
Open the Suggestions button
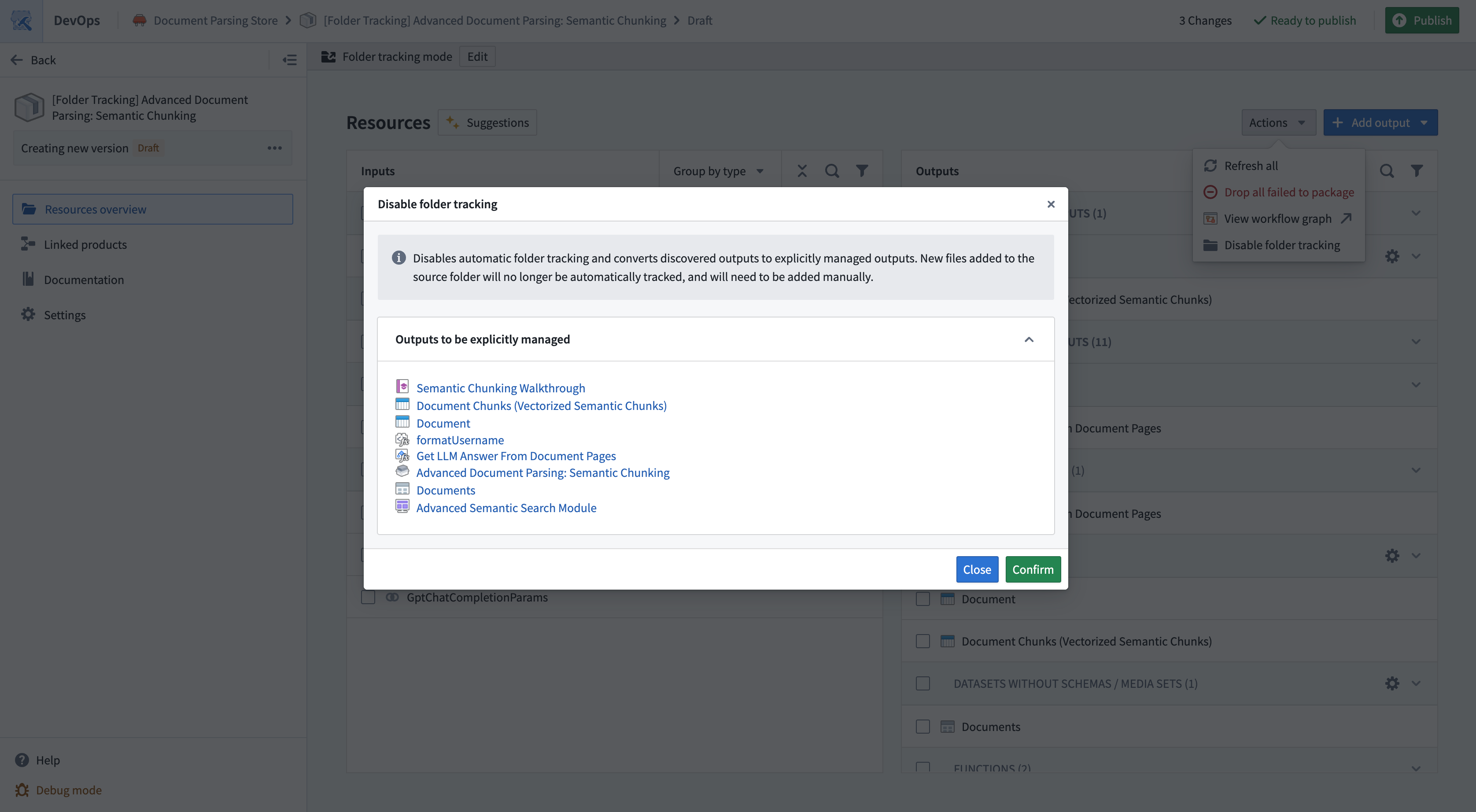click(x=487, y=122)
